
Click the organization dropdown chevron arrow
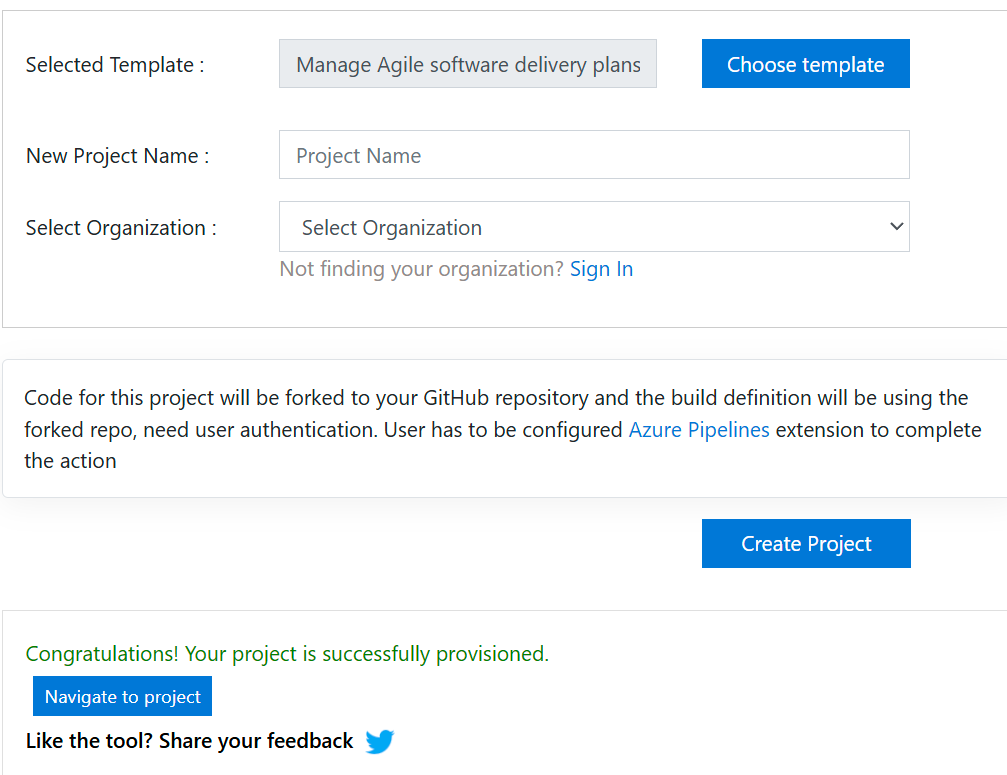pyautogui.click(x=896, y=226)
